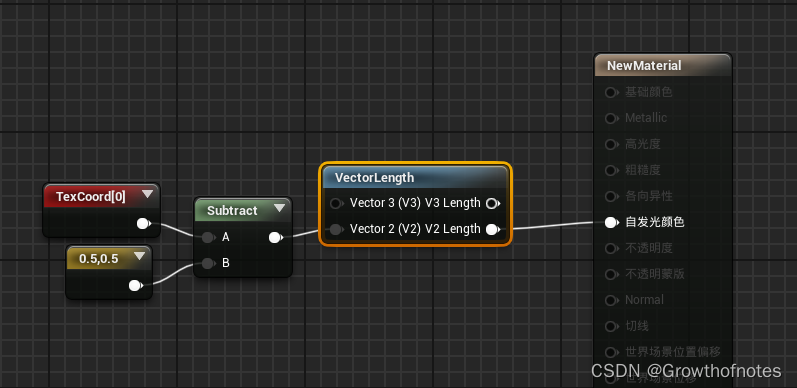Click the 不透明蒙版 input pin
This screenshot has height=388, width=797.
point(611,274)
